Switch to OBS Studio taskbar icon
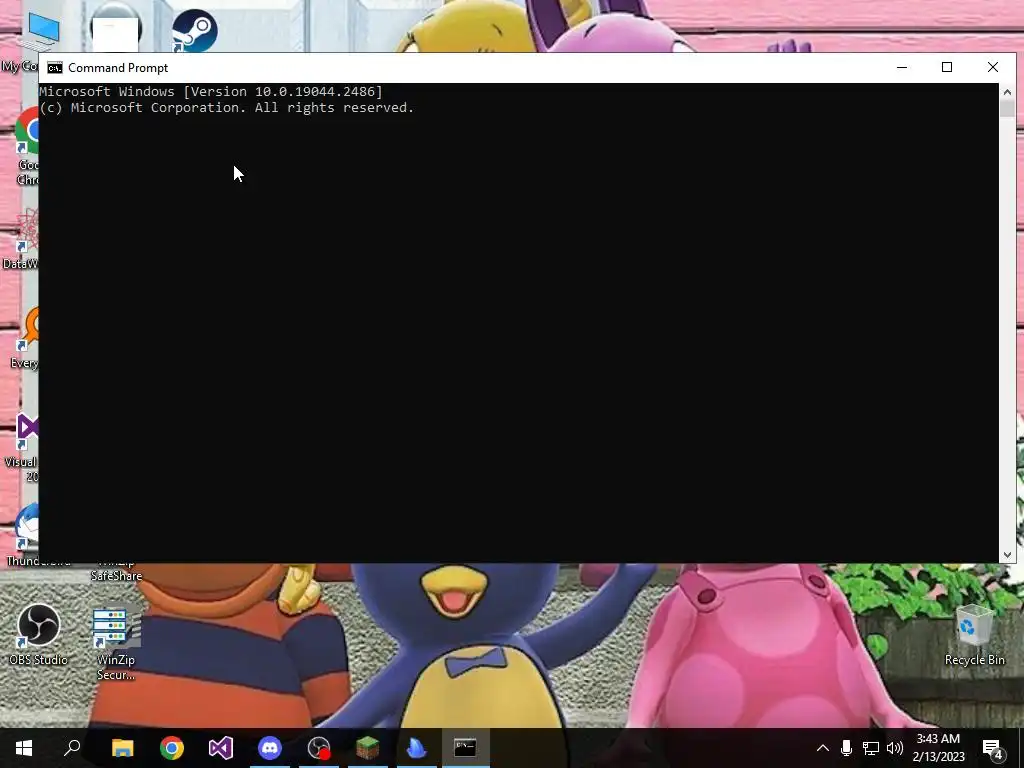1024x768 pixels. click(319, 748)
